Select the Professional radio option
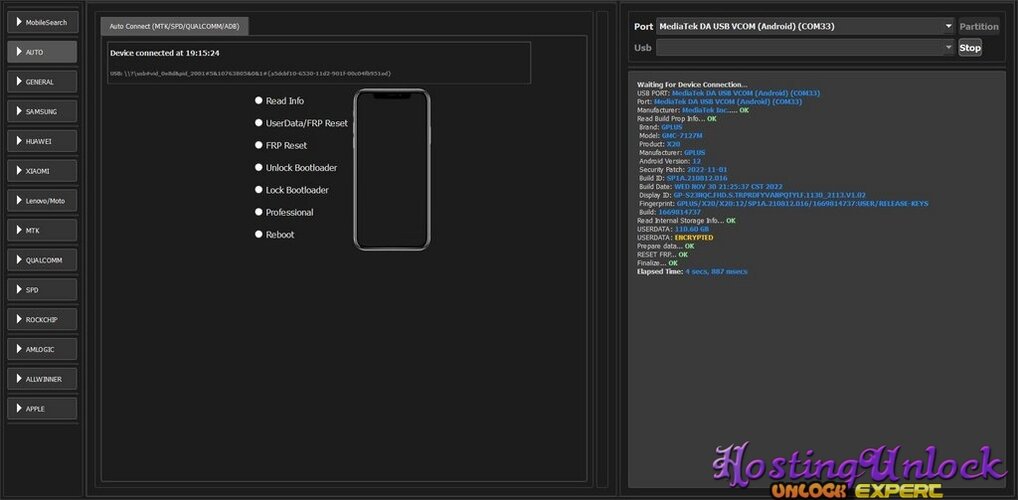Screen dimensions: 1018x500 tap(284, 212)
